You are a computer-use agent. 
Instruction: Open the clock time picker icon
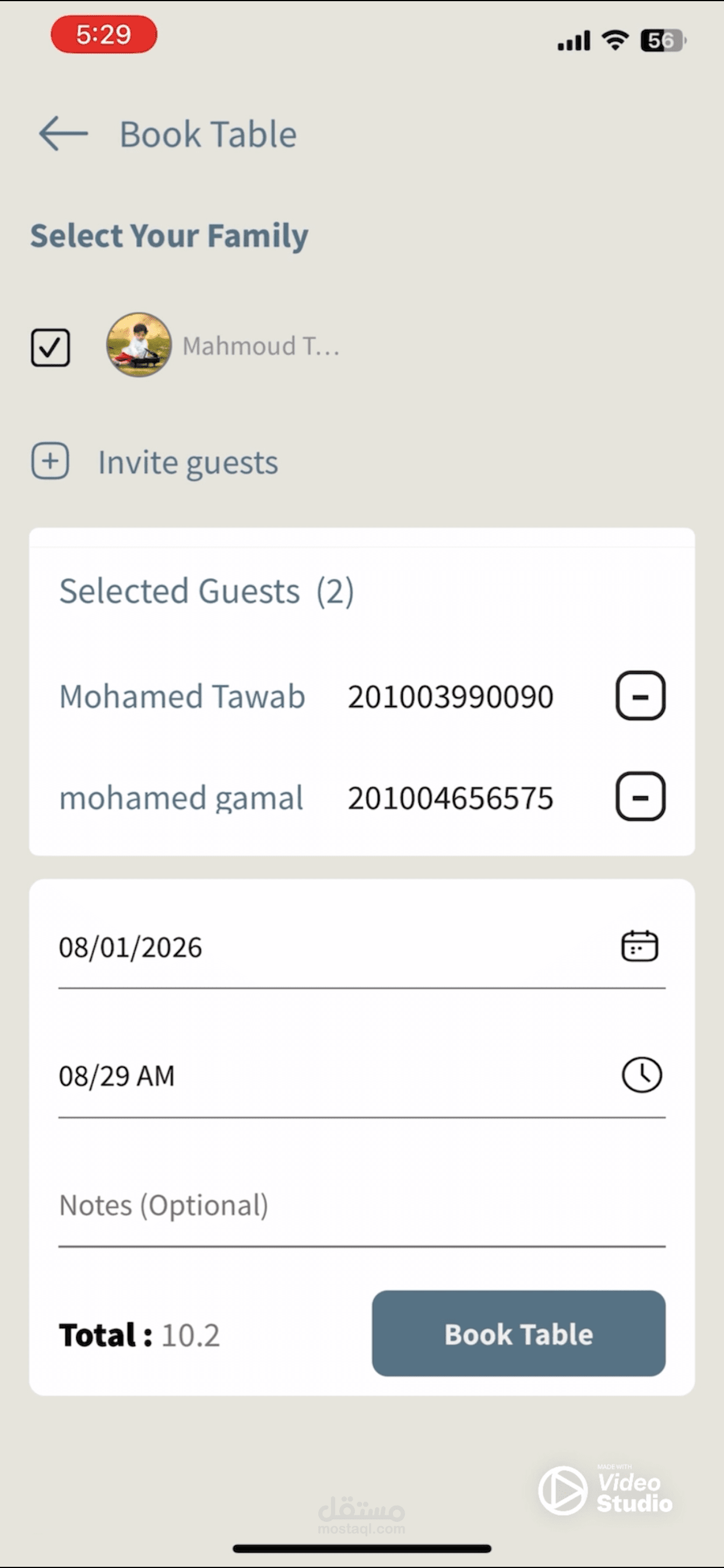(x=641, y=1076)
